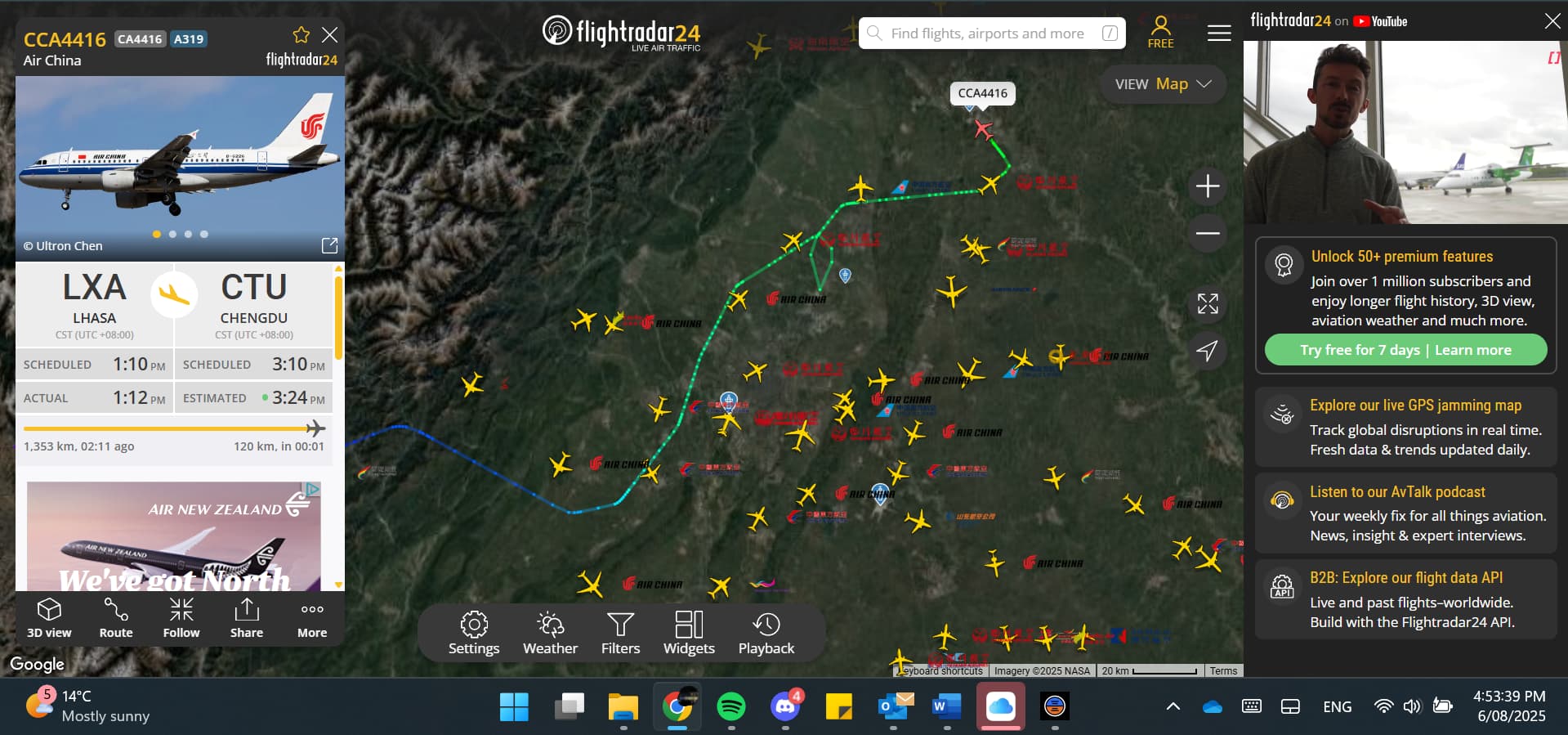This screenshot has height=735, width=1568.
Task: Toggle fullscreen map view
Action: (1208, 303)
